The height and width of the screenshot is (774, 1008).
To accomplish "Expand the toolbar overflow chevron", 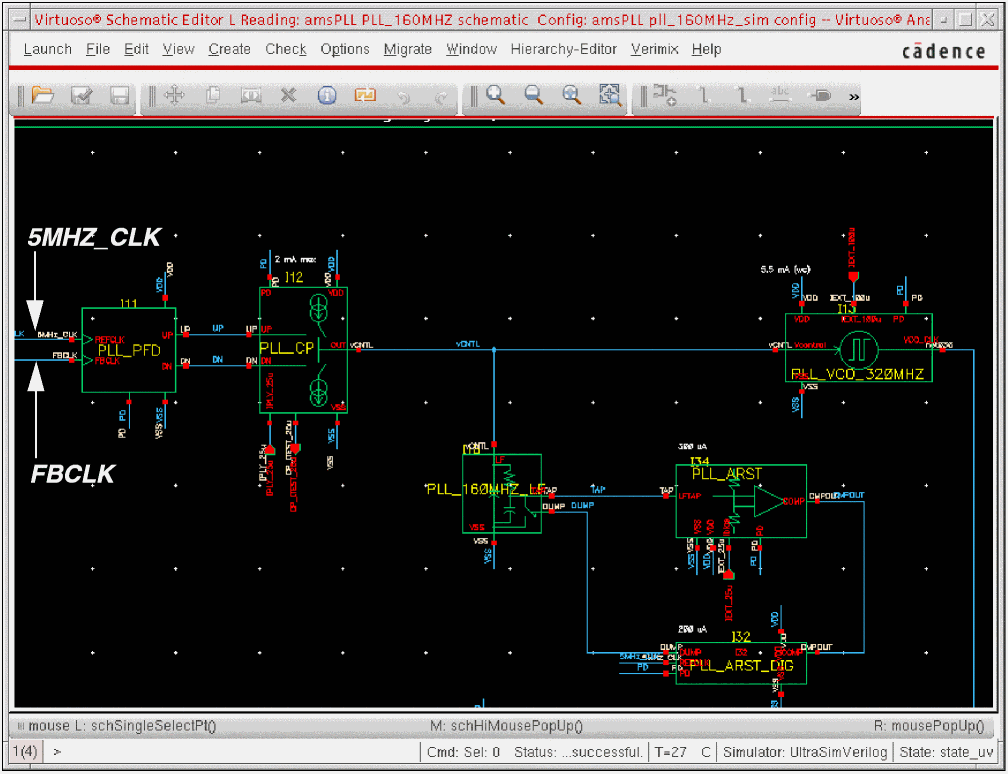I will tap(853, 97).
